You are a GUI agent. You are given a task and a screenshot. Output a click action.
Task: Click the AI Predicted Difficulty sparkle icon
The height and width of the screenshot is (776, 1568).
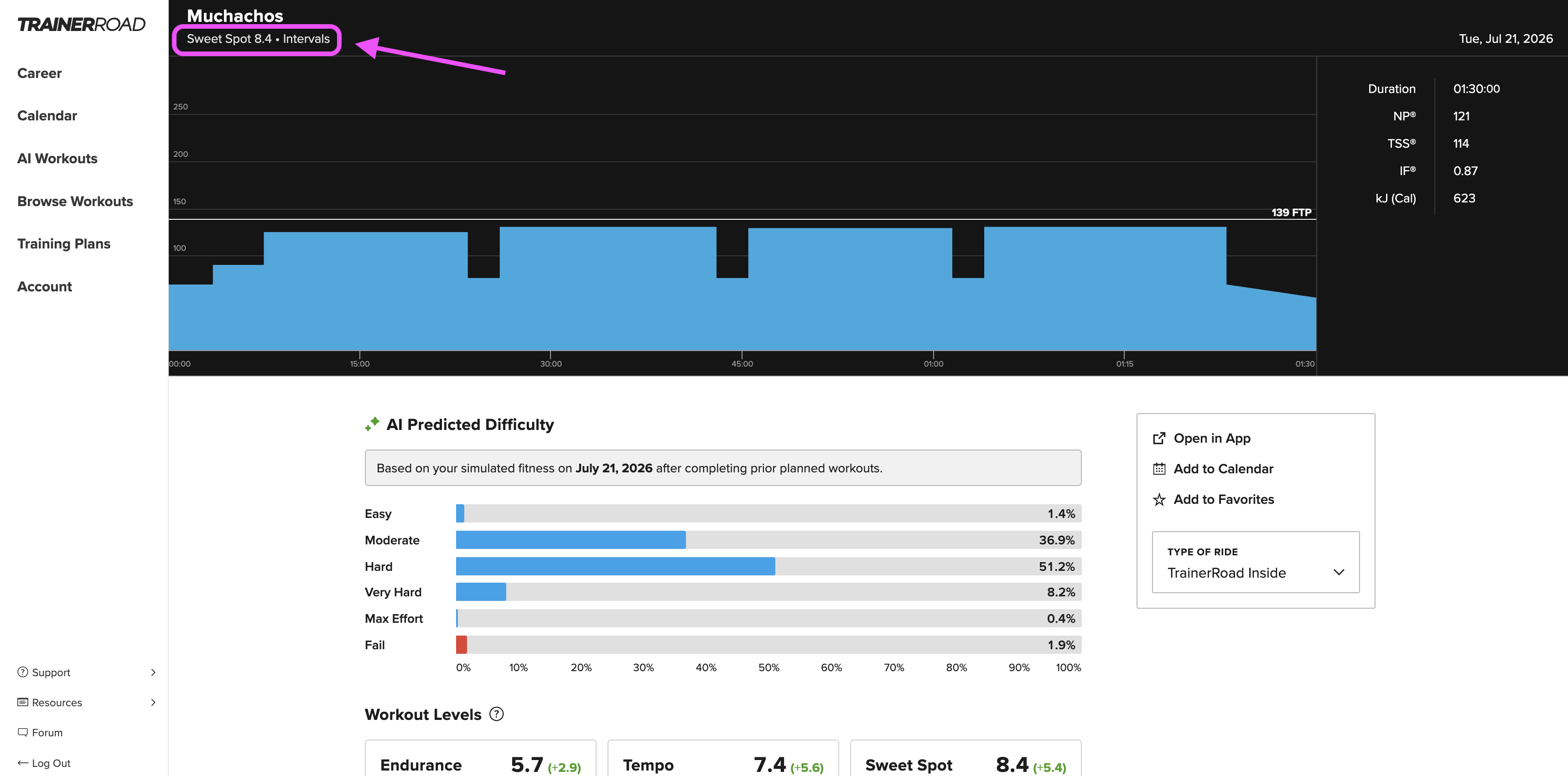(x=372, y=424)
